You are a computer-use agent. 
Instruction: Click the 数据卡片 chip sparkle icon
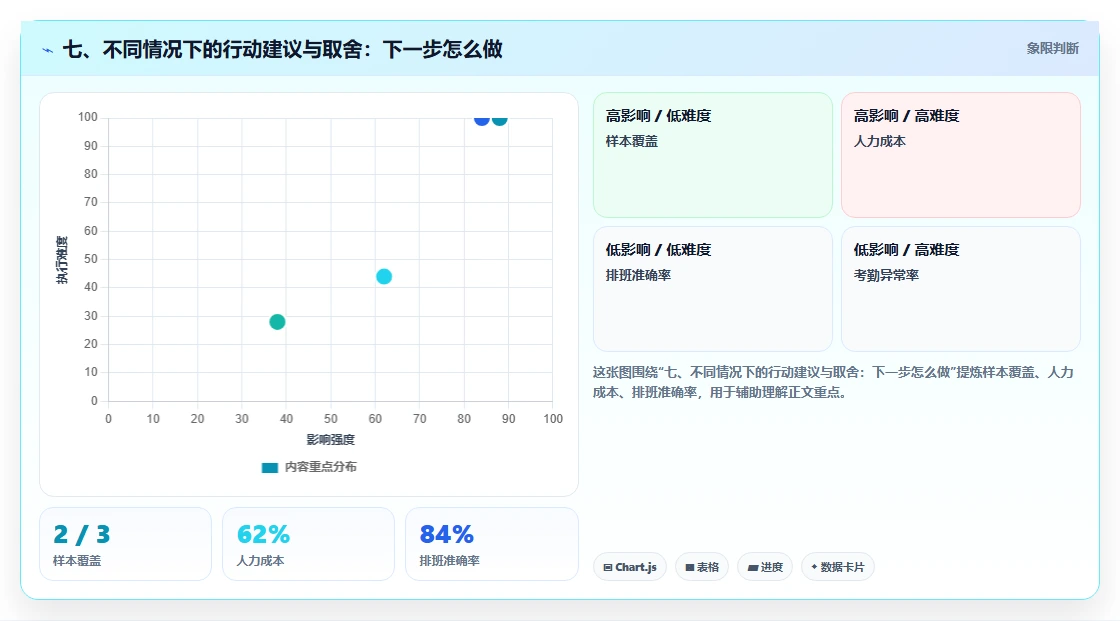coord(814,567)
